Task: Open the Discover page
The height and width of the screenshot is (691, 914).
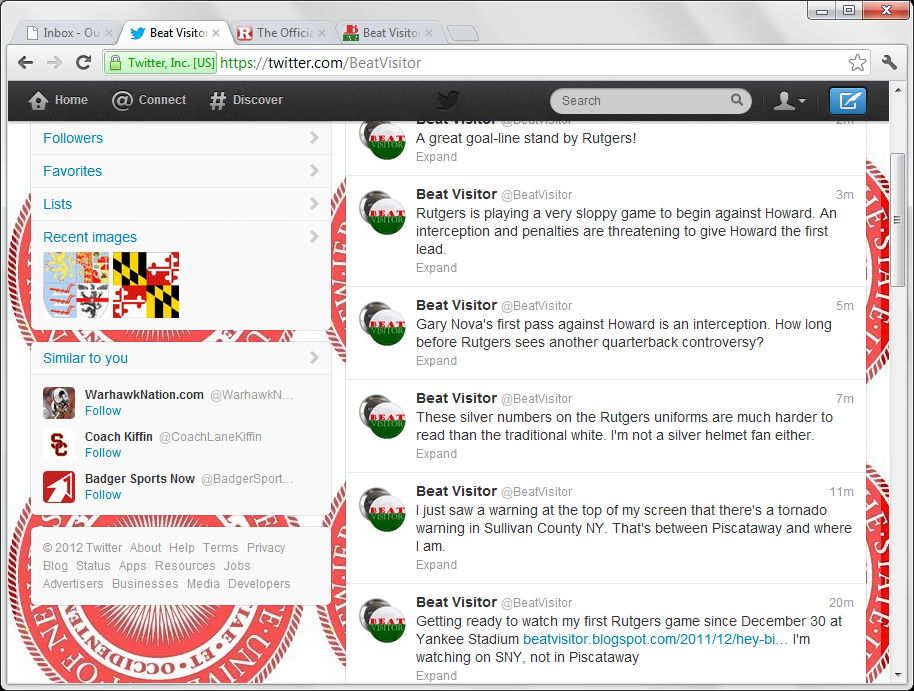Action: (x=247, y=100)
